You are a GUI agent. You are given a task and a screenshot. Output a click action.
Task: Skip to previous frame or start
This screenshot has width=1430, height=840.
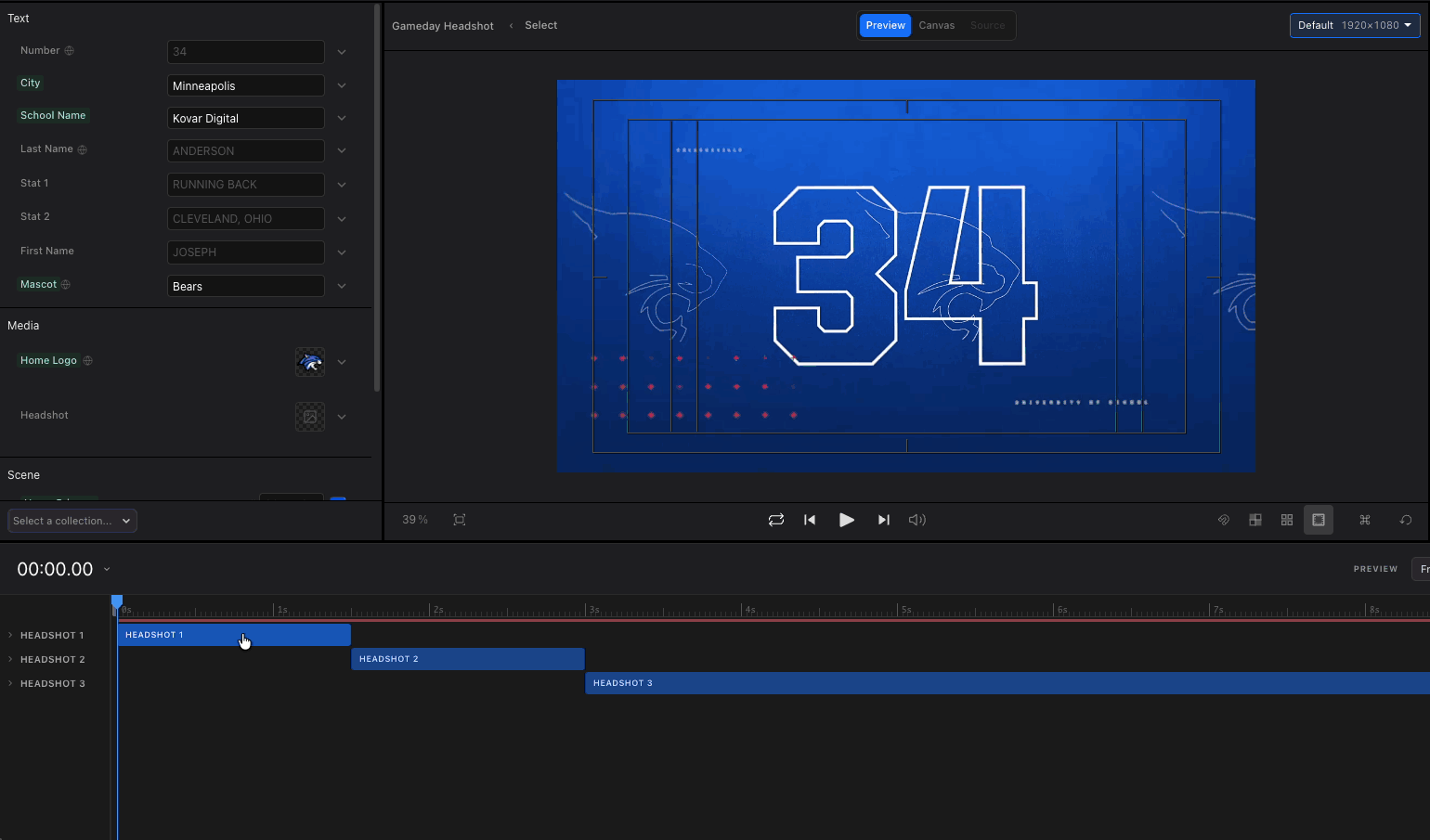click(x=810, y=520)
